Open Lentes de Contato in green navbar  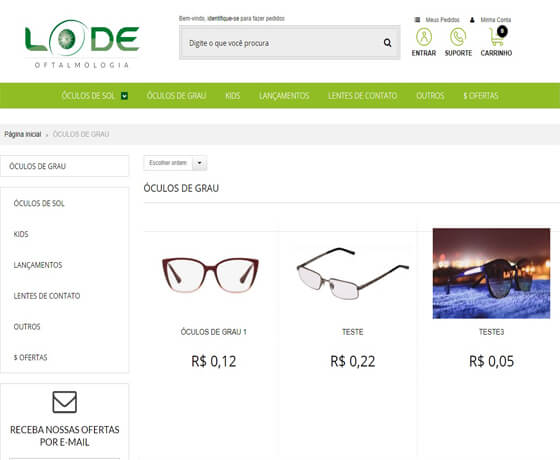(x=362, y=96)
